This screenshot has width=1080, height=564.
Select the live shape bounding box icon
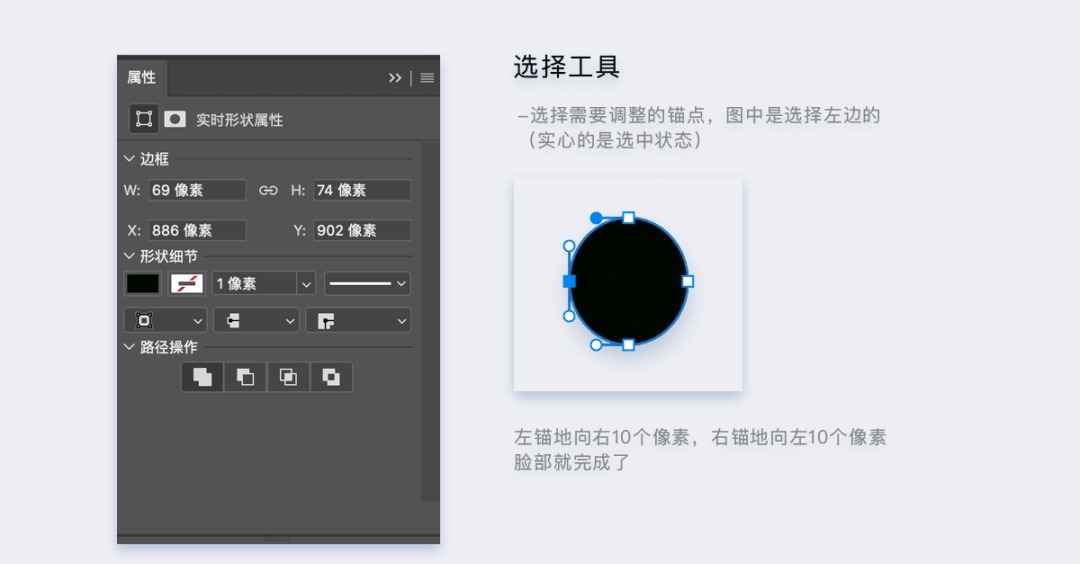[144, 119]
